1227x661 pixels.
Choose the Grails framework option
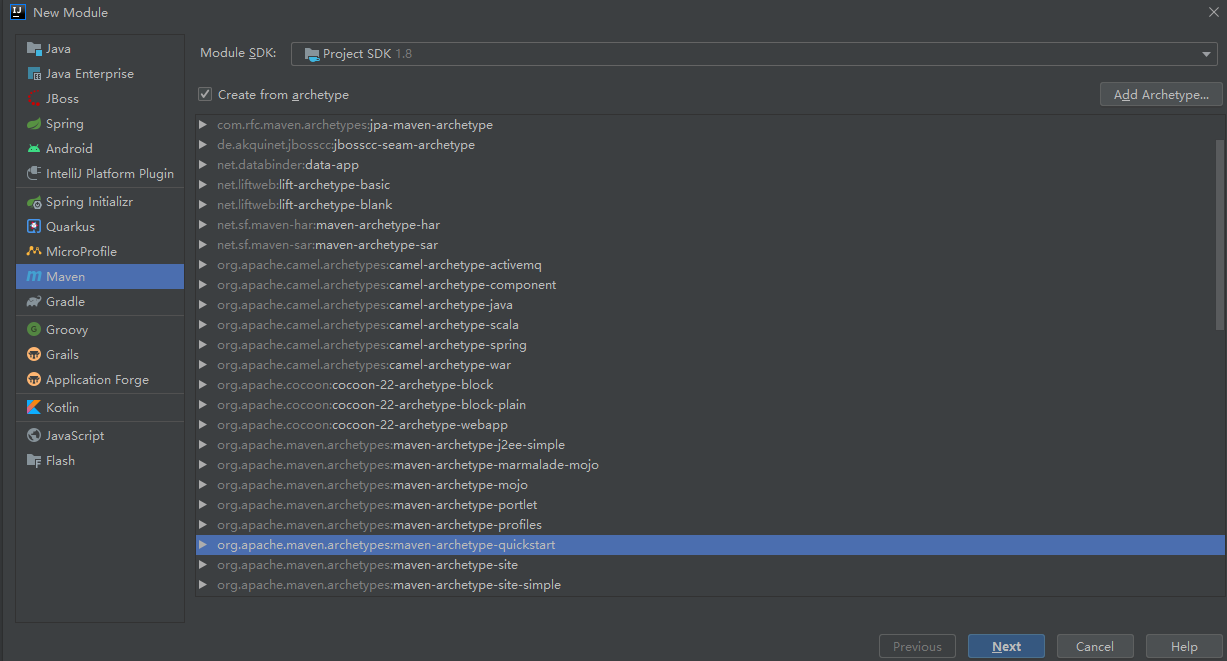pyautogui.click(x=64, y=354)
